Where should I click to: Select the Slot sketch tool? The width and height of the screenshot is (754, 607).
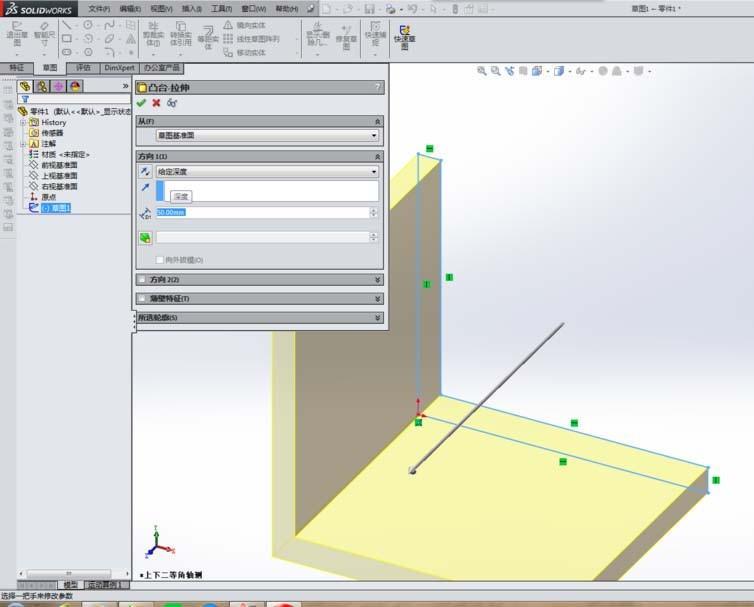[67, 52]
